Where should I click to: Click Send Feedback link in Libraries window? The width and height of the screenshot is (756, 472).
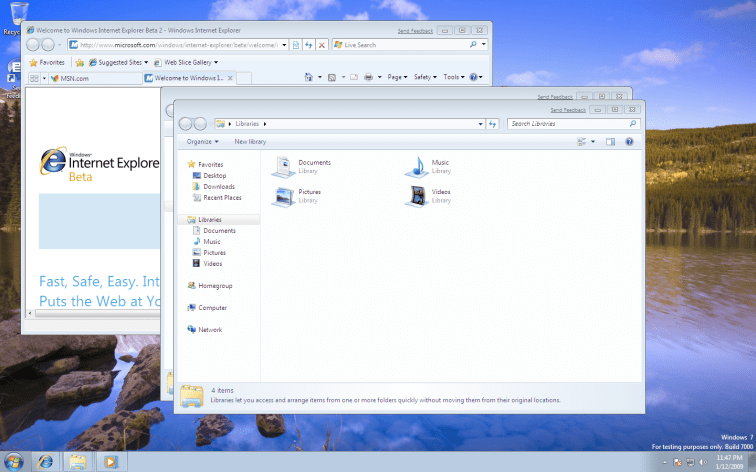(568, 110)
